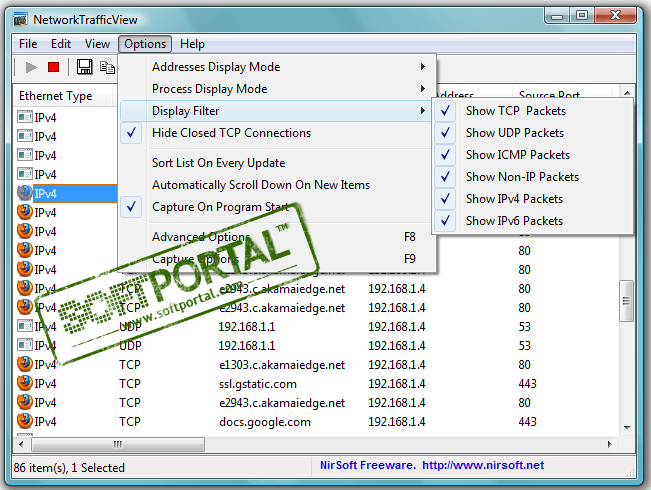Click the vertical scrollbar thumb
This screenshot has width=651, height=490.
[x=627, y=301]
